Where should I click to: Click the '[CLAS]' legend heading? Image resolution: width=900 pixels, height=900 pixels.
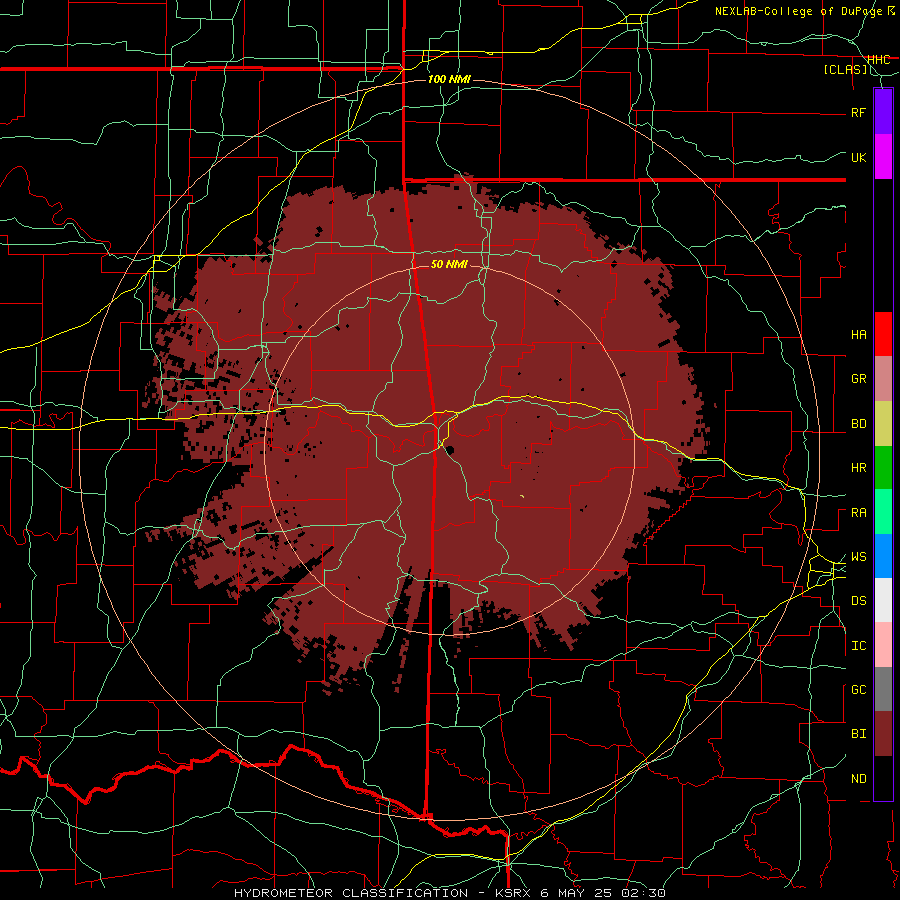pyautogui.click(x=846, y=69)
